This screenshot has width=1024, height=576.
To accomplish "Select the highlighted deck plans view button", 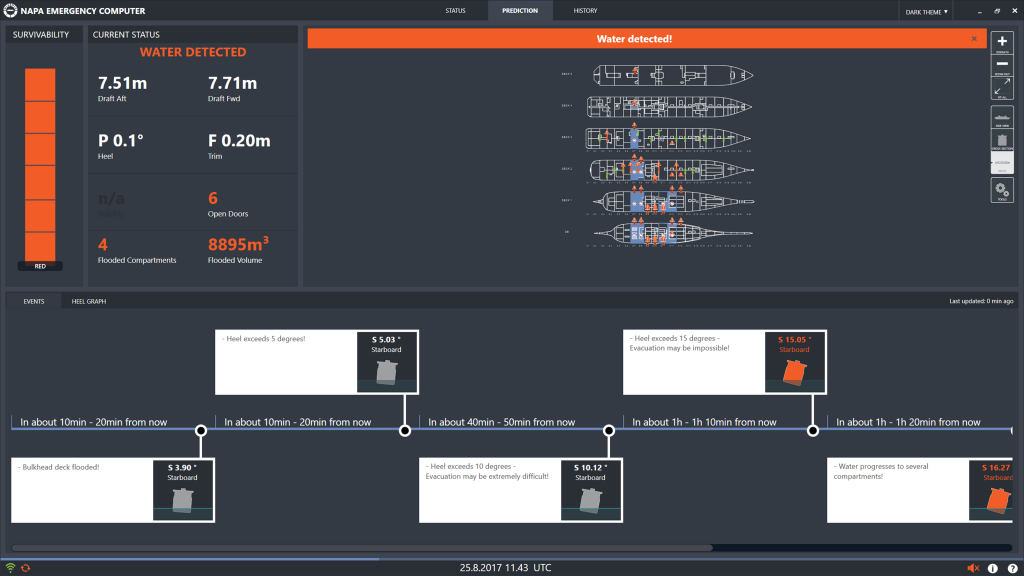I will pos(1002,163).
